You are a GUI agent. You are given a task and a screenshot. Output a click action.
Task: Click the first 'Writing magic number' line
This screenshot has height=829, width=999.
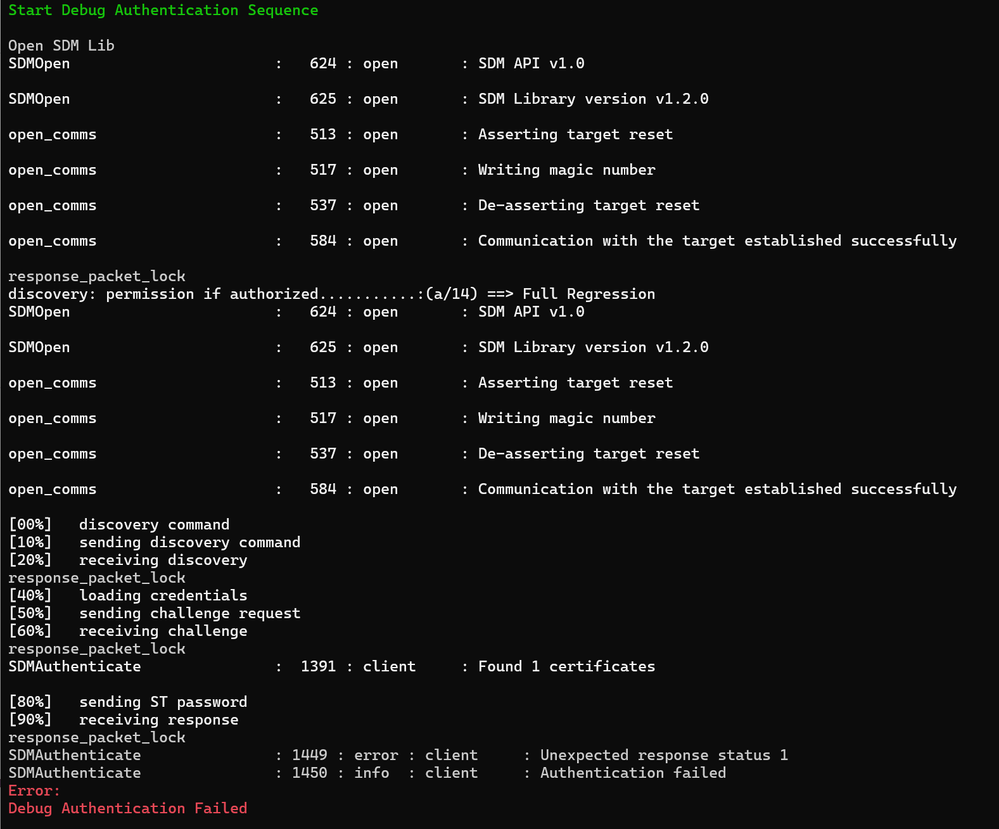[x=566, y=170]
